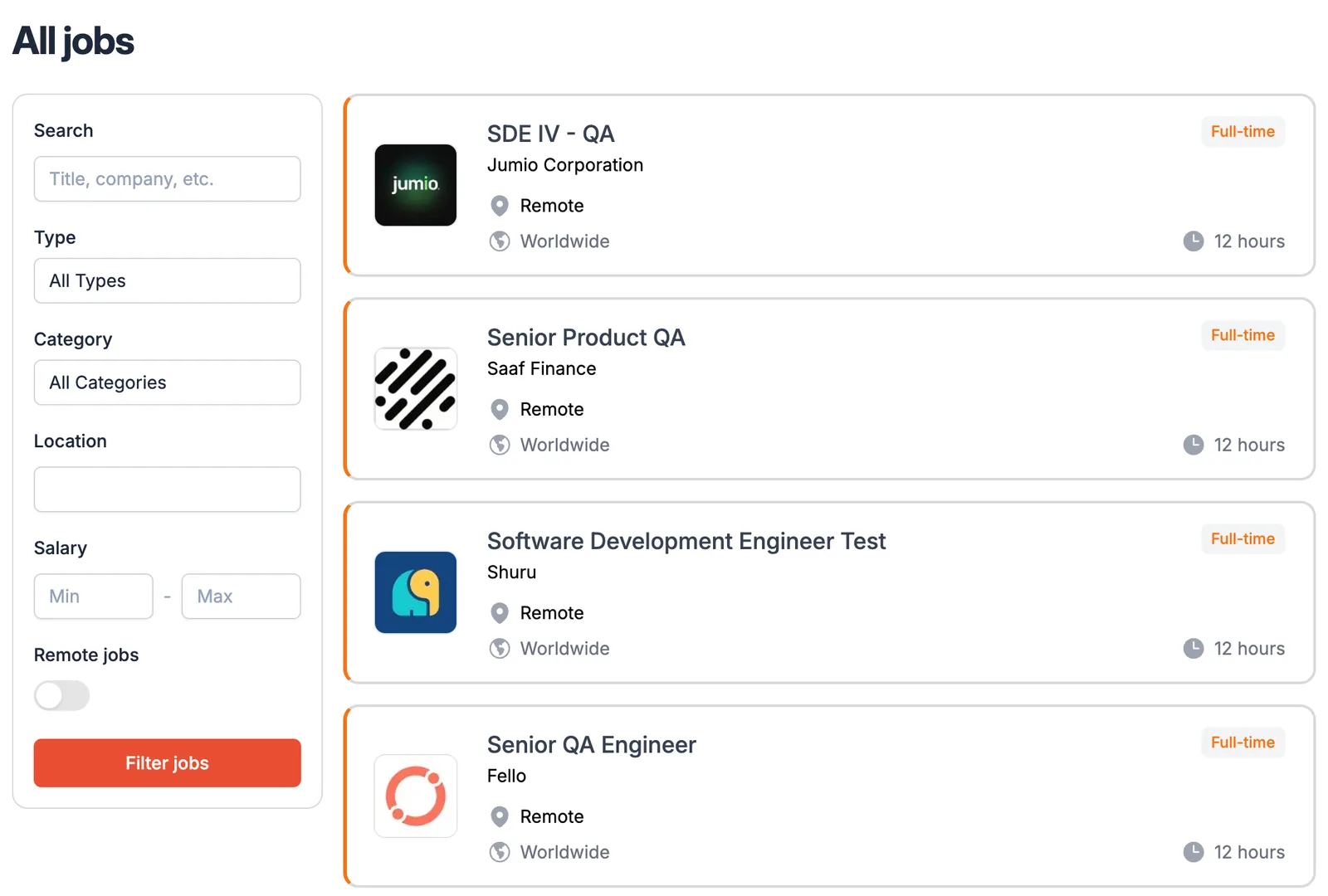Open the SDE IV - QA job listing

pyautogui.click(x=550, y=134)
